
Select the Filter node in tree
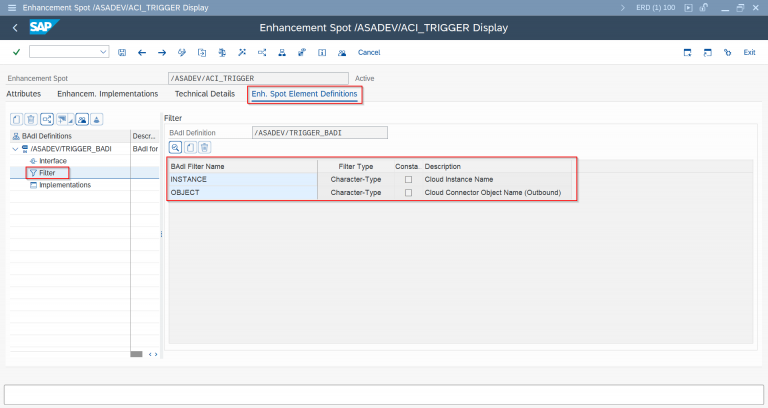coord(47,173)
